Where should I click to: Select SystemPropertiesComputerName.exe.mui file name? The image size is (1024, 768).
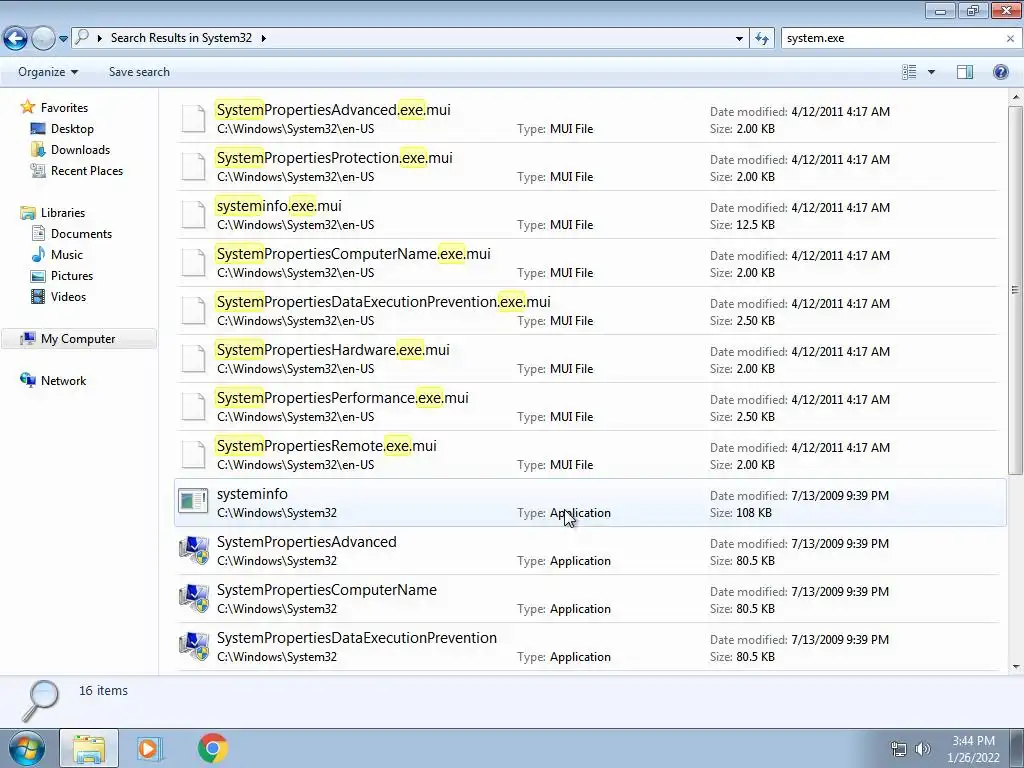(x=353, y=254)
